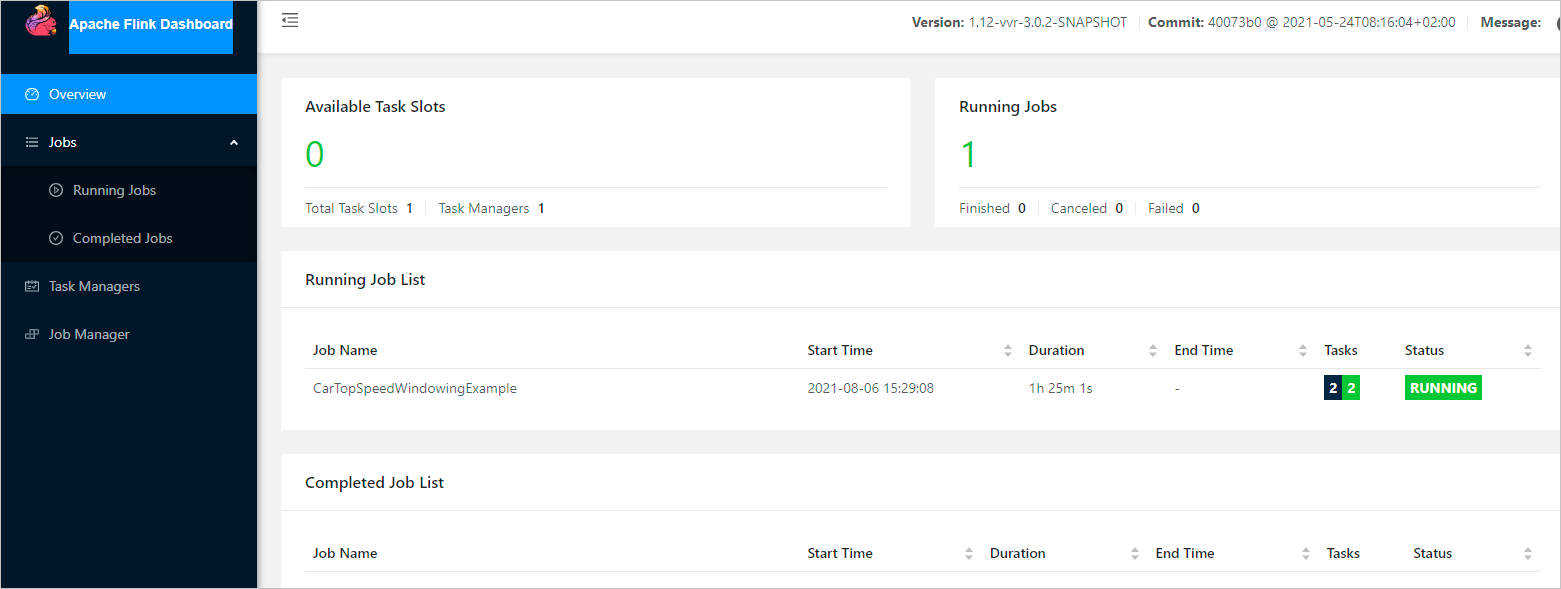Screen dimensions: 1561x589
Task: Click the green RUNNING status badge
Action: click(1443, 387)
